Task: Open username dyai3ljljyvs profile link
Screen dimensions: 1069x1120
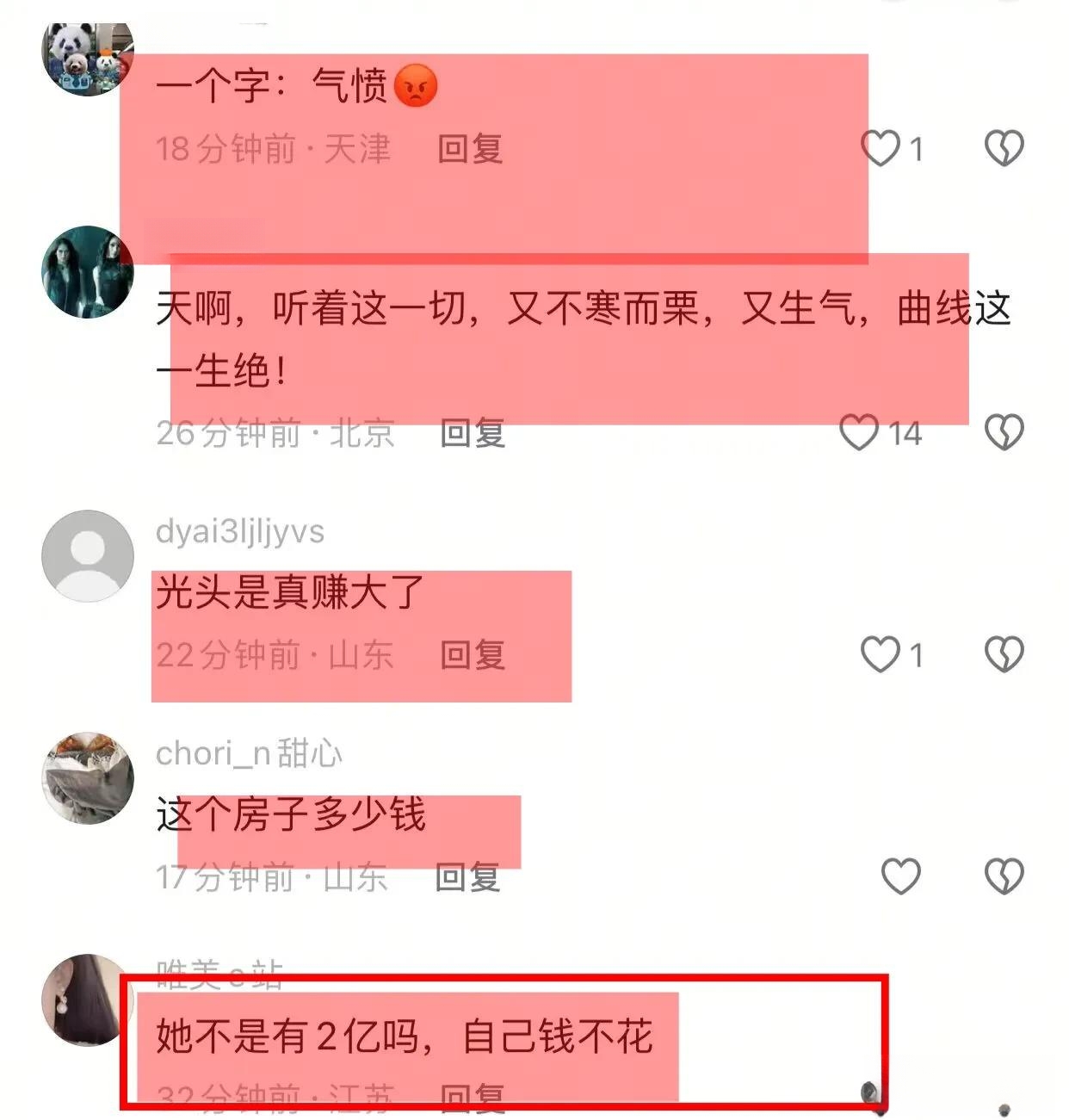Action: (x=240, y=532)
